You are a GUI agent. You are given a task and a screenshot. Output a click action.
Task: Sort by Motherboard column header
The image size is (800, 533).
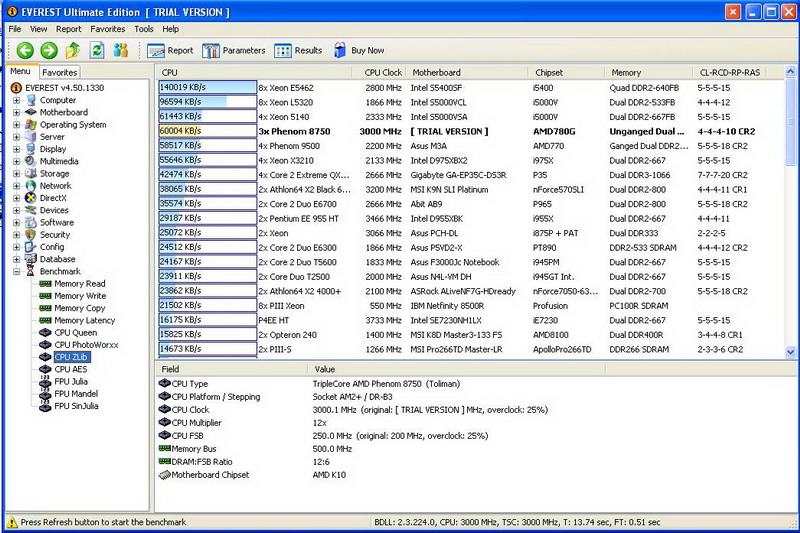click(467, 72)
